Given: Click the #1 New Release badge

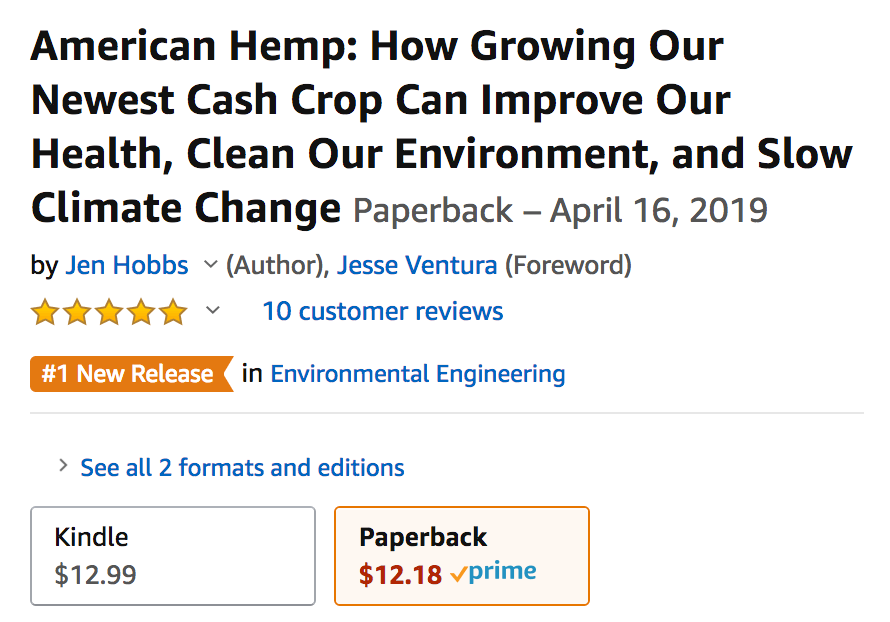Looking at the screenshot, I should (x=132, y=374).
